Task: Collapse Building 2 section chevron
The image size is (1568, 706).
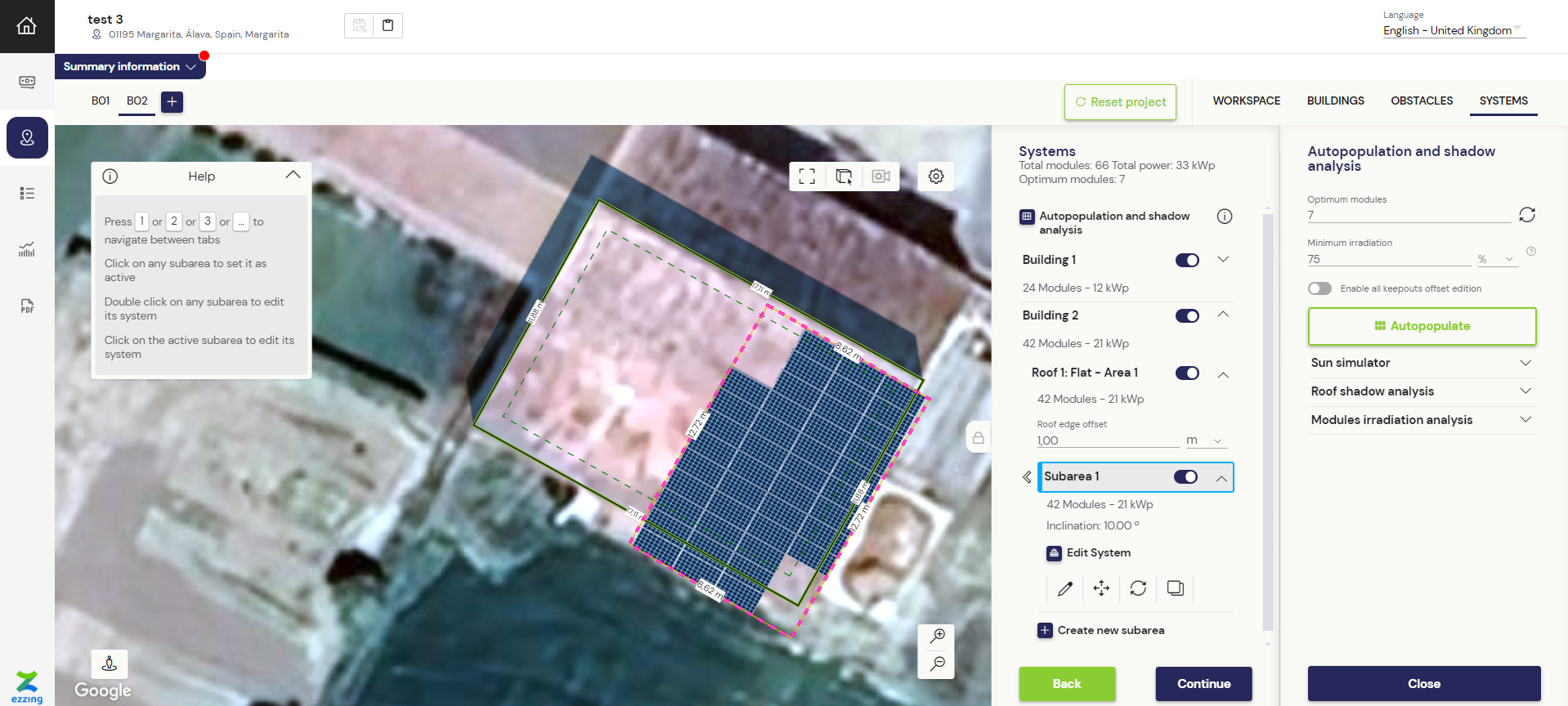Action: (x=1223, y=315)
